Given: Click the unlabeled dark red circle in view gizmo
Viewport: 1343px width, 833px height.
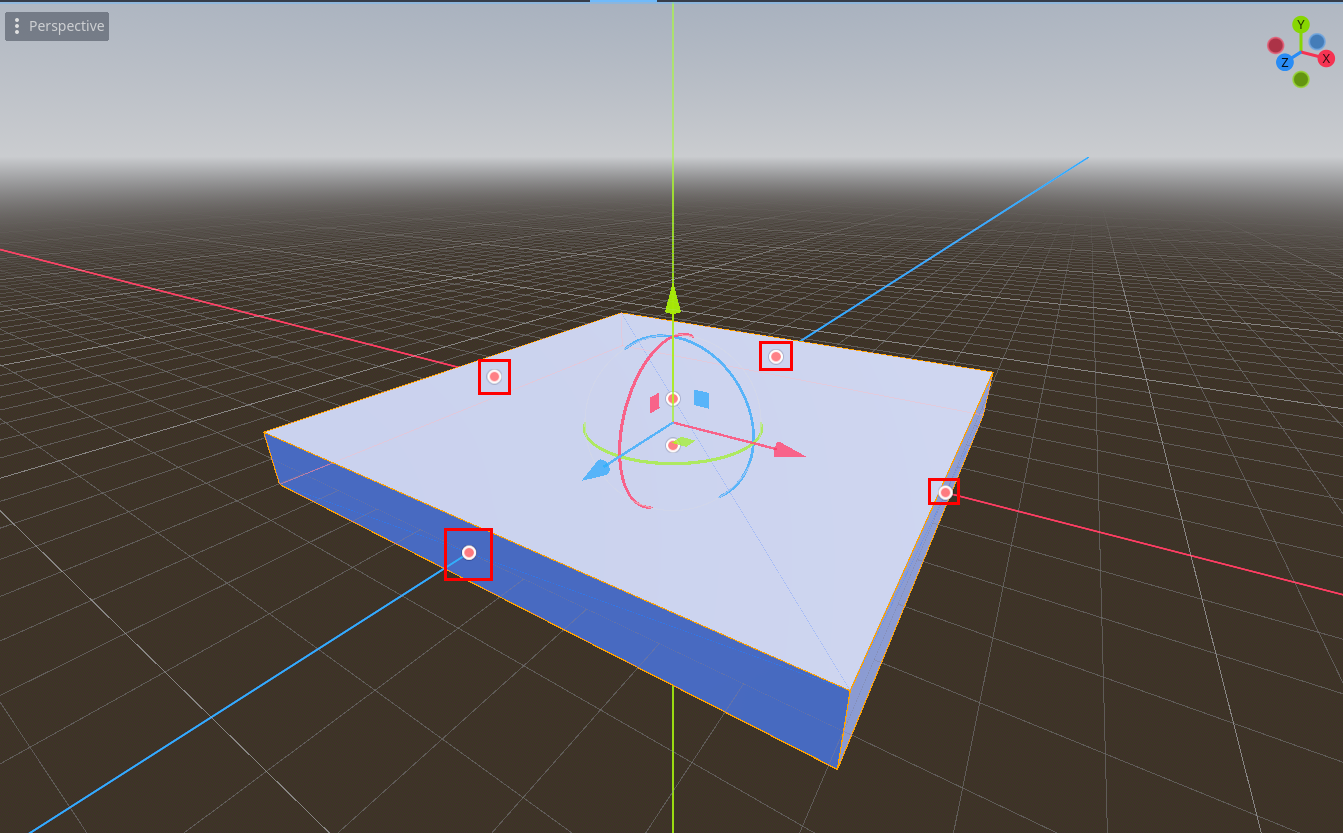Looking at the screenshot, I should tap(1276, 45).
